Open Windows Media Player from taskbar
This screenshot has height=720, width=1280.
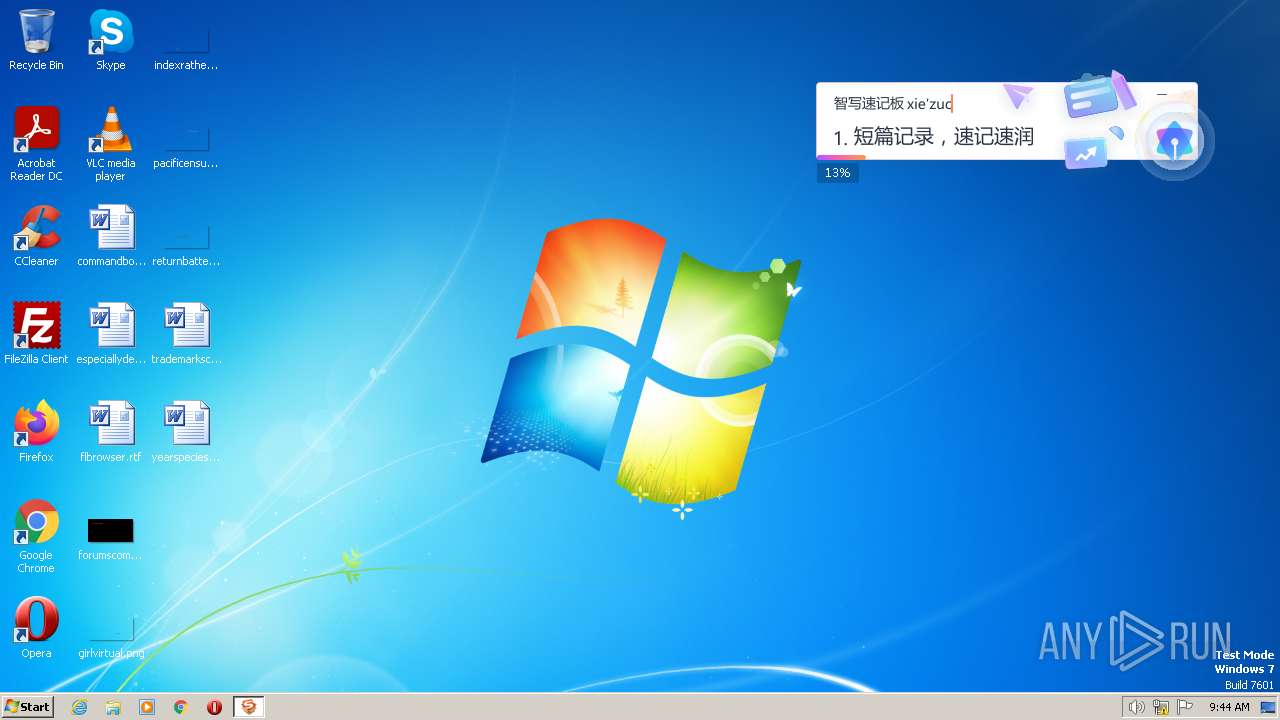pyautogui.click(x=147, y=707)
